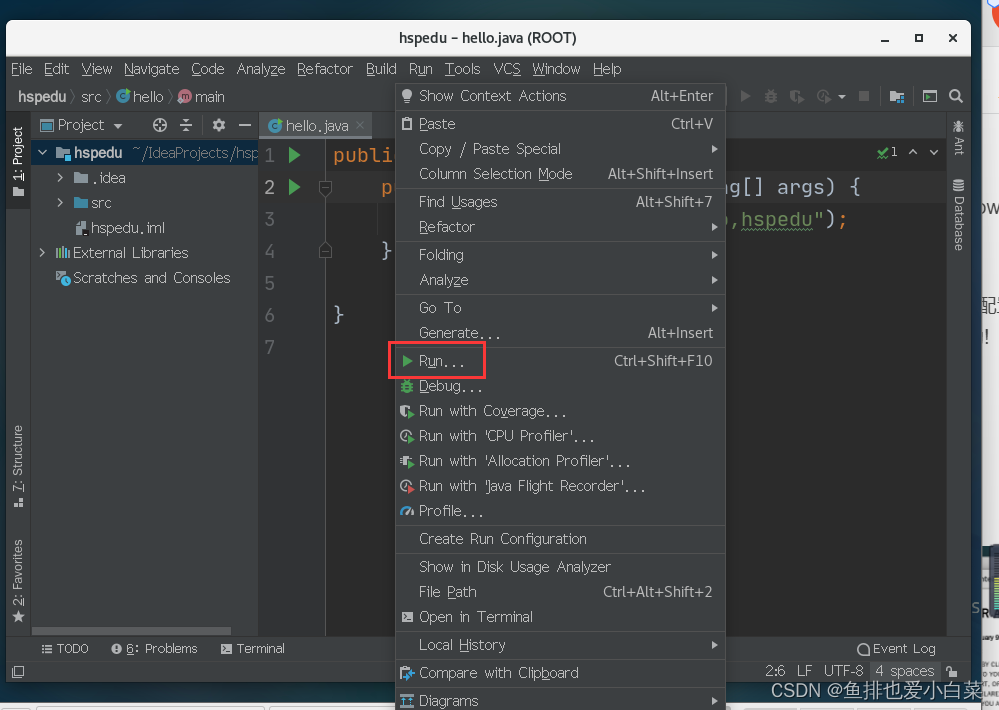Click the hello breadcrumb in navigation bar
Image resolution: width=999 pixels, height=710 pixels.
click(140, 97)
